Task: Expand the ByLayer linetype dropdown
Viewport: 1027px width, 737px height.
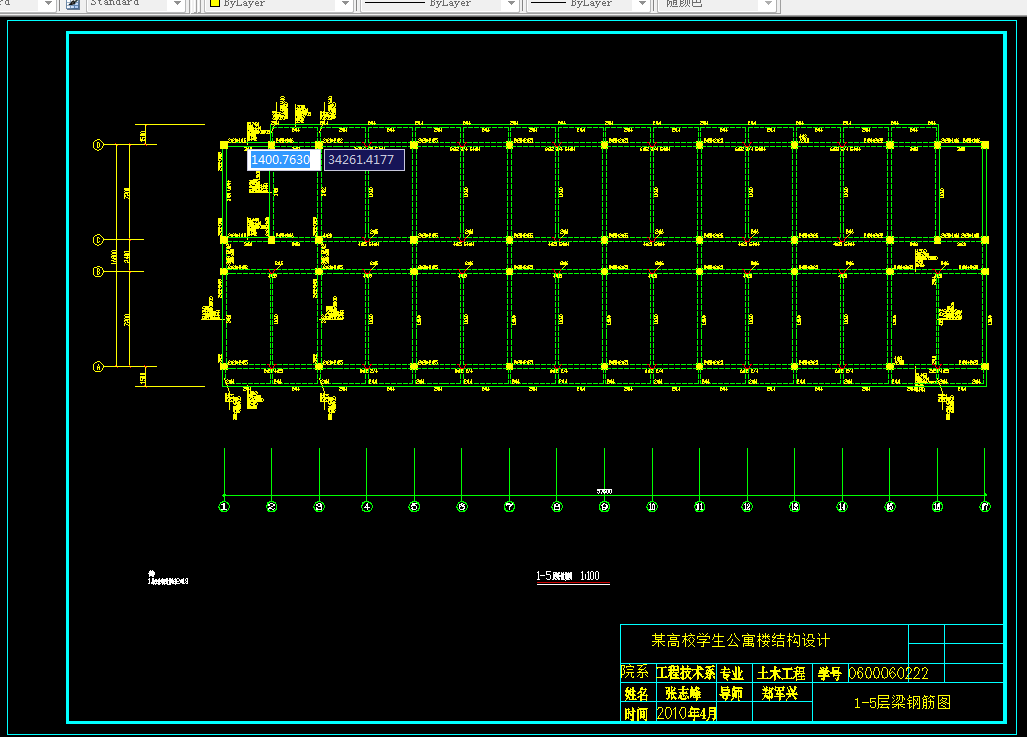Action: click(x=512, y=4)
